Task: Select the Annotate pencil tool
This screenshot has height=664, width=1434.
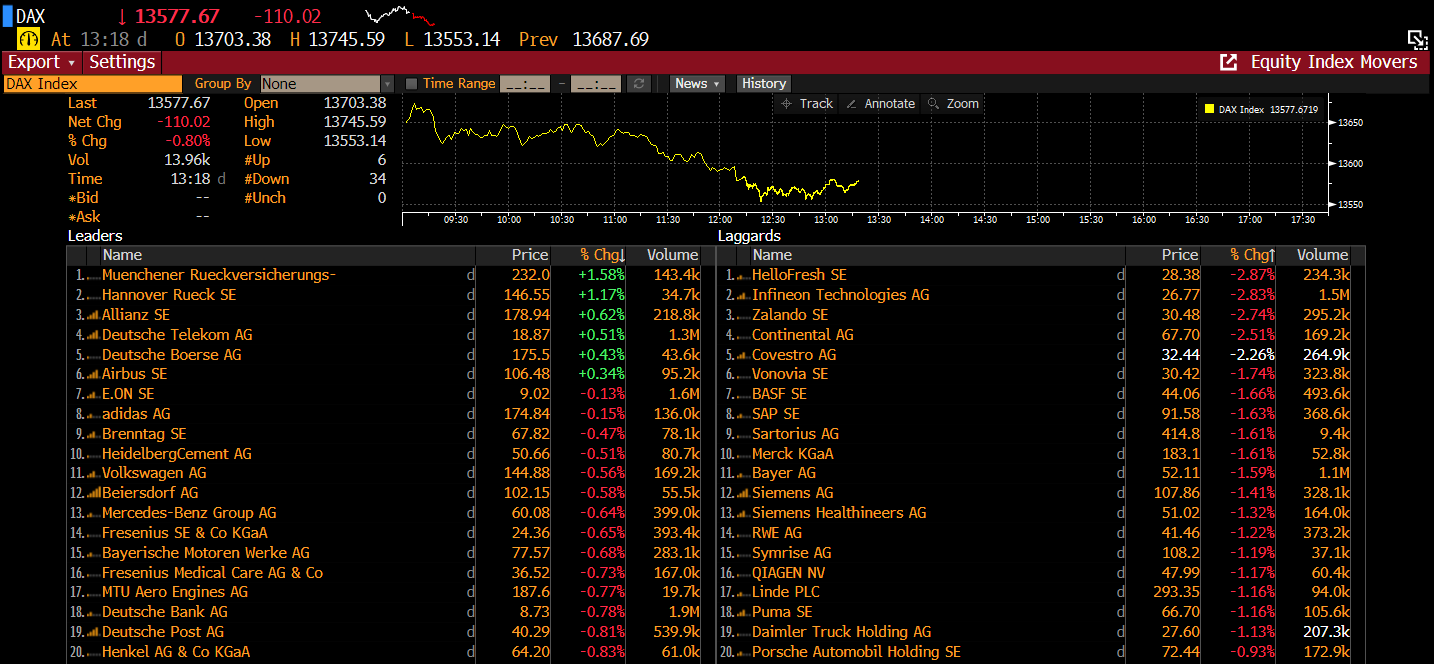Action: click(x=879, y=104)
